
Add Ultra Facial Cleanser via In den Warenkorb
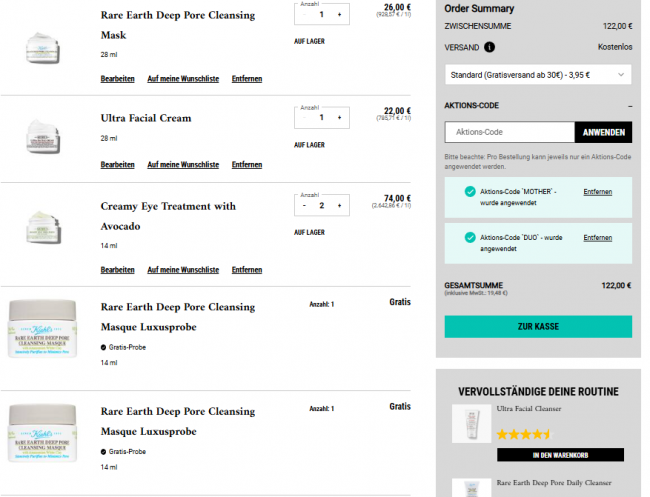[x=560, y=455]
